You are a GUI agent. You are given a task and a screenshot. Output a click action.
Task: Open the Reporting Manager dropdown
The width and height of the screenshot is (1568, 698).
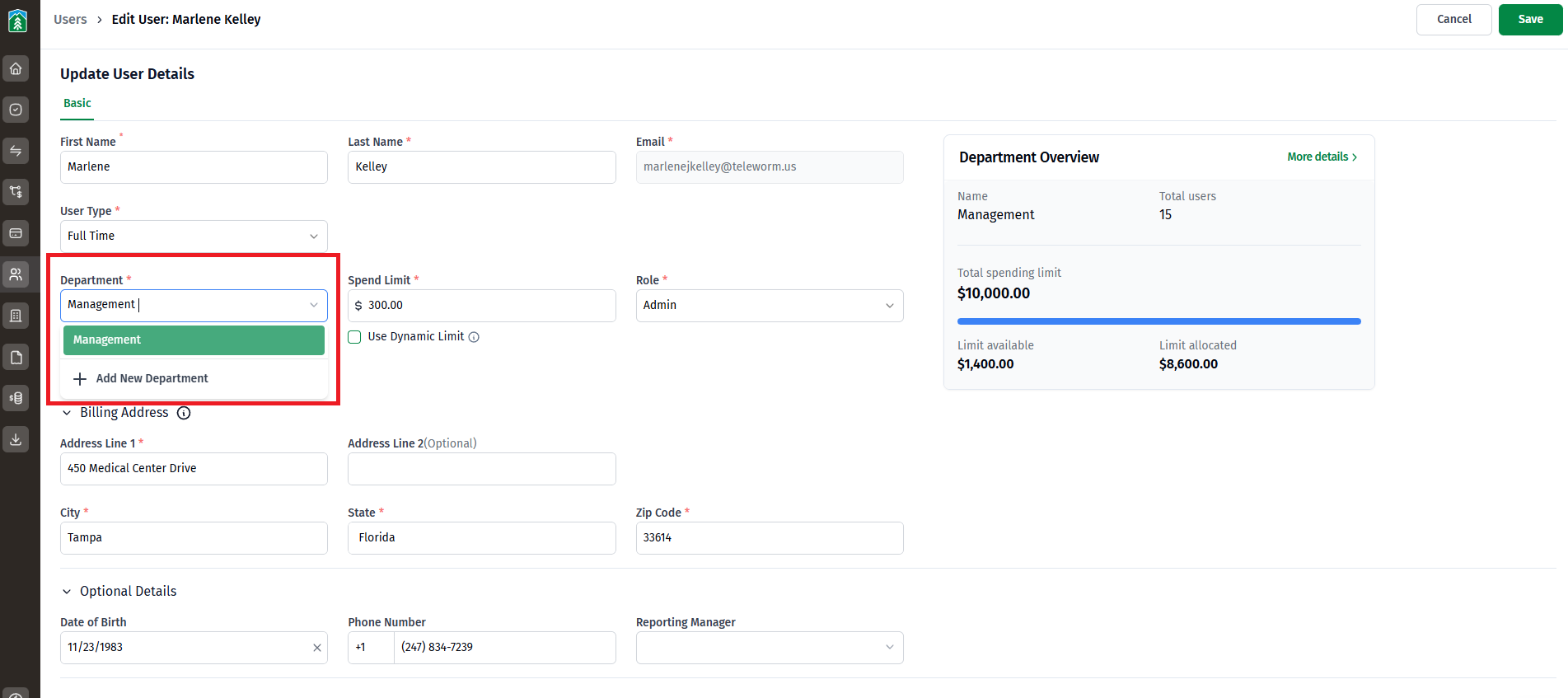[770, 648]
